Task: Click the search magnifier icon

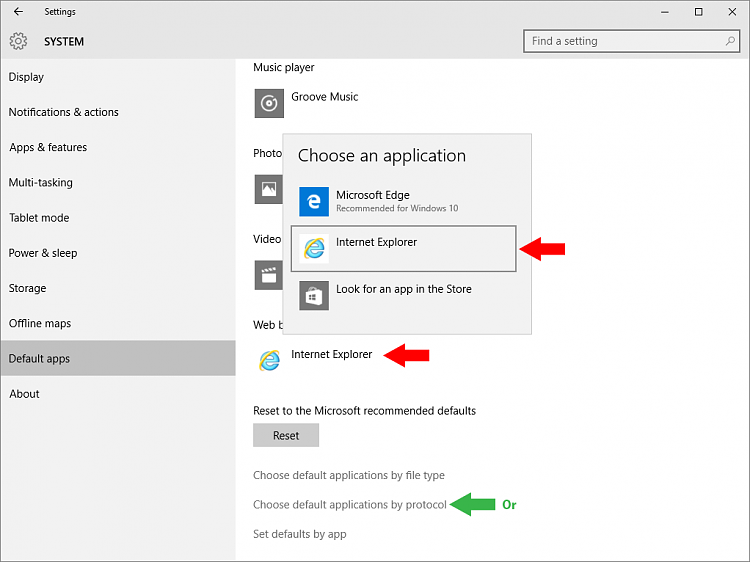Action: (730, 41)
